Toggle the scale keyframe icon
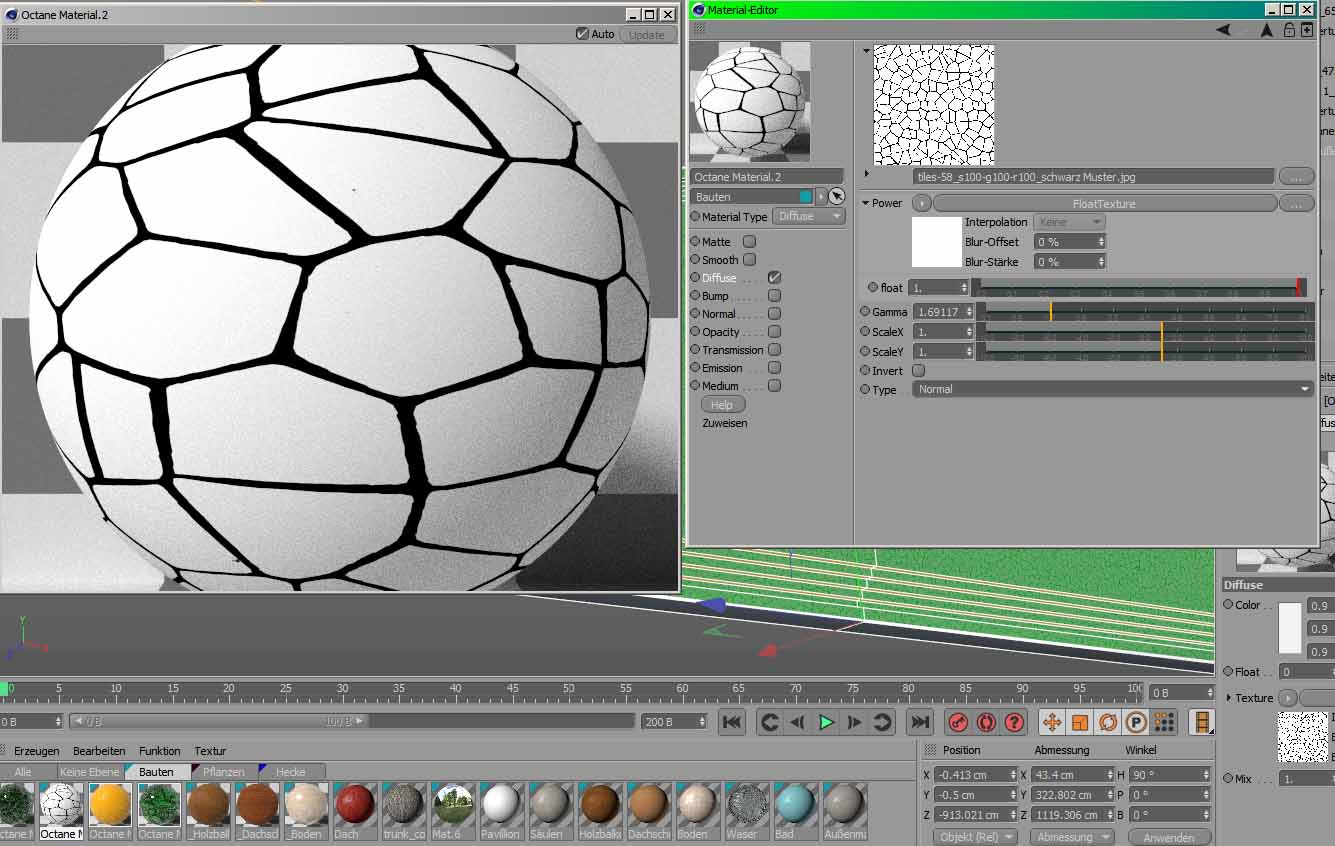The height and width of the screenshot is (846, 1335). tap(1080, 722)
